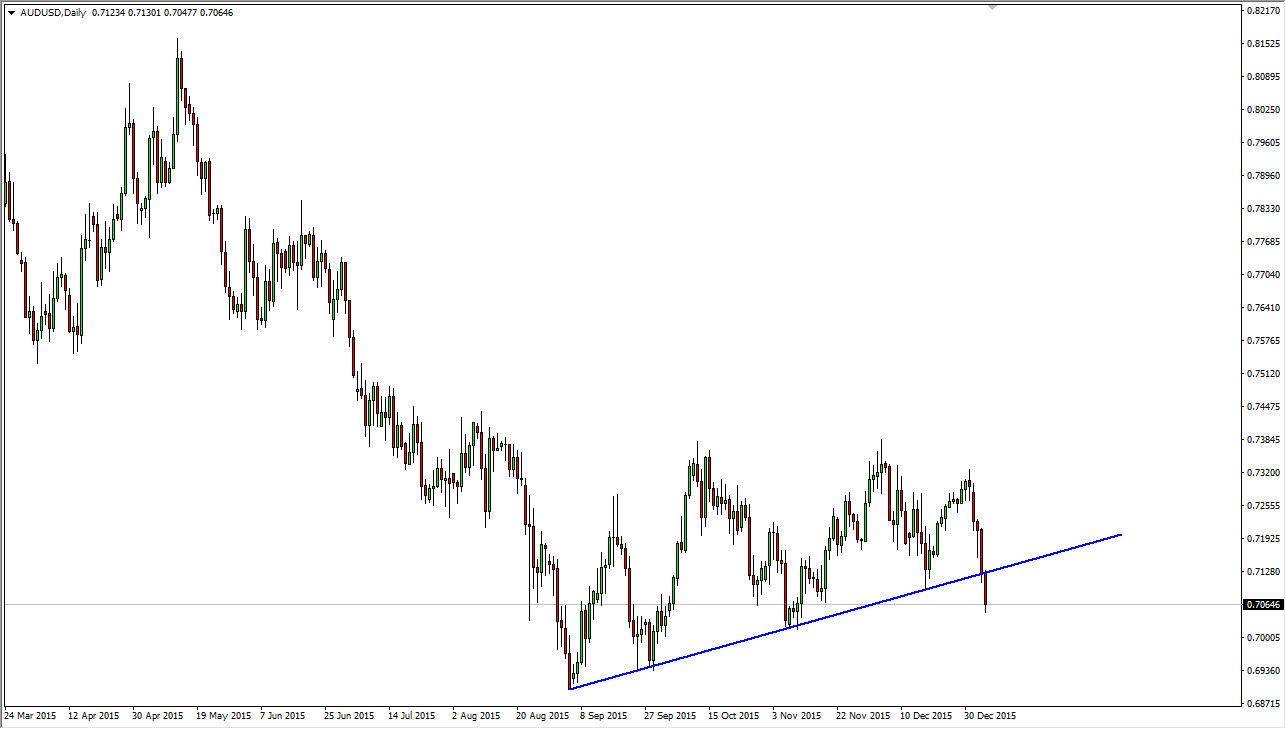Click price level 0.75120 on scale

[1264, 374]
